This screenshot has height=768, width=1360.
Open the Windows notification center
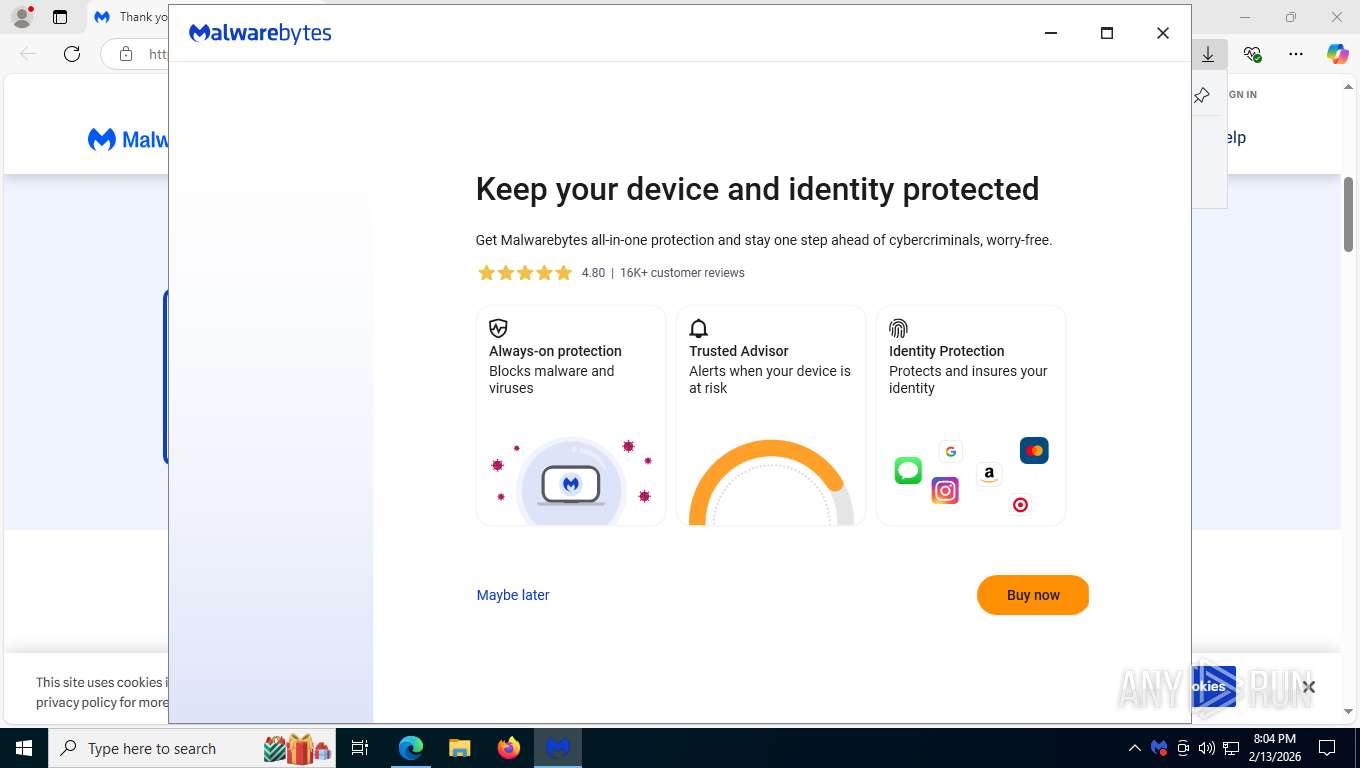(1327, 748)
